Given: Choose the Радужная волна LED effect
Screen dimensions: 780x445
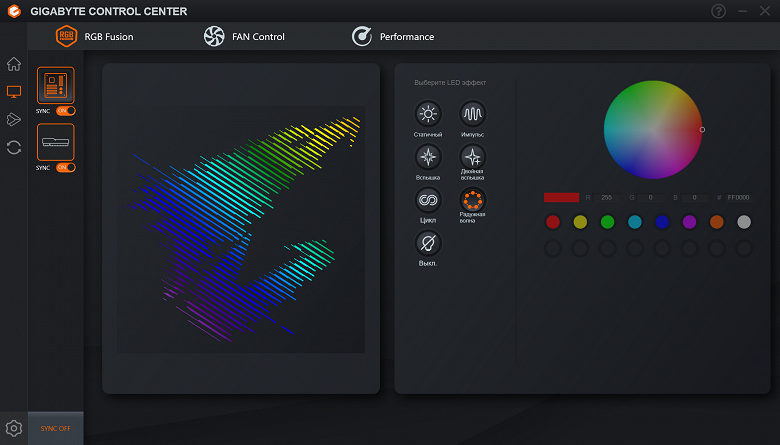Looking at the screenshot, I should pyautogui.click(x=473, y=200).
